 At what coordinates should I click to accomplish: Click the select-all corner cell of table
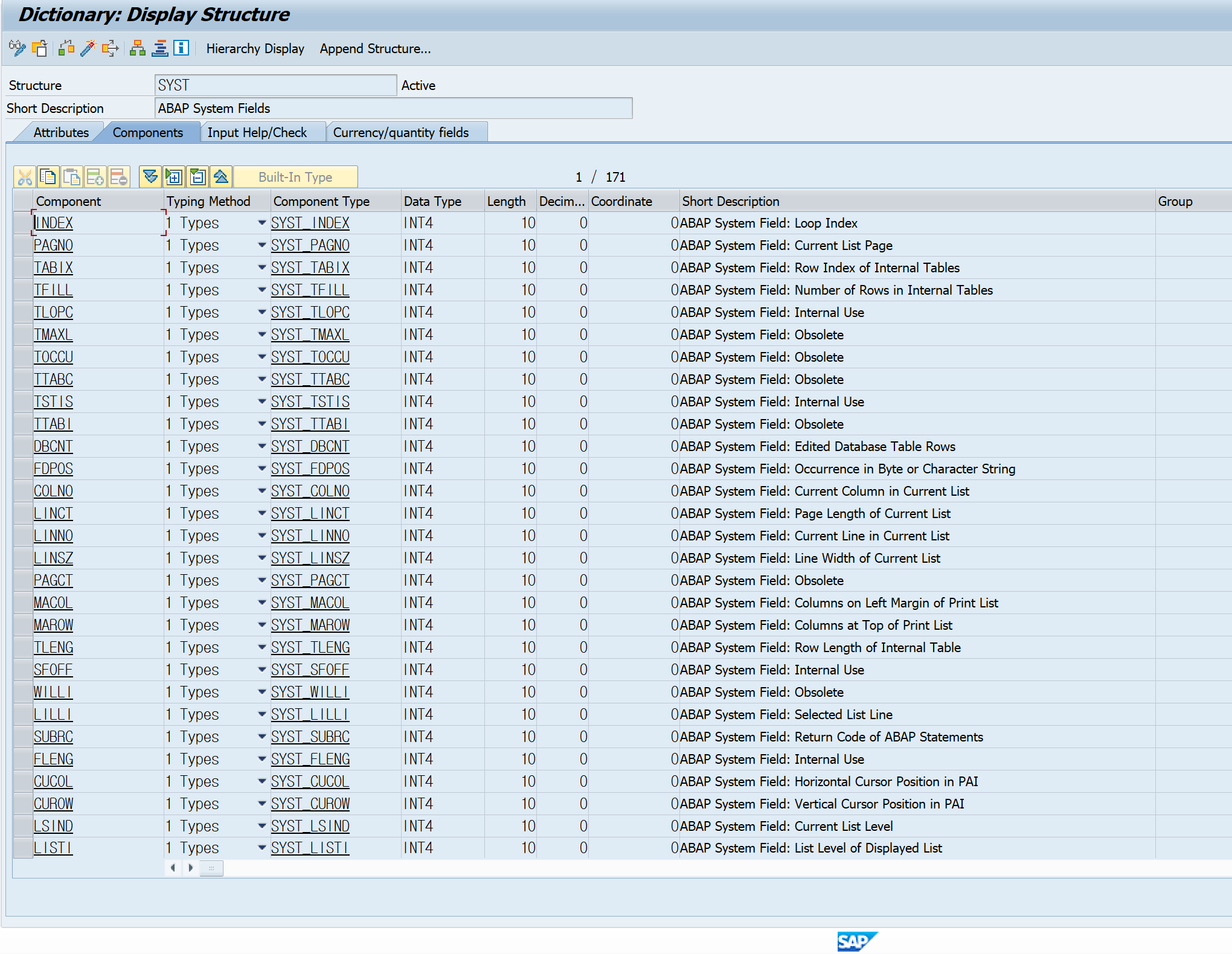pyautogui.click(x=23, y=201)
